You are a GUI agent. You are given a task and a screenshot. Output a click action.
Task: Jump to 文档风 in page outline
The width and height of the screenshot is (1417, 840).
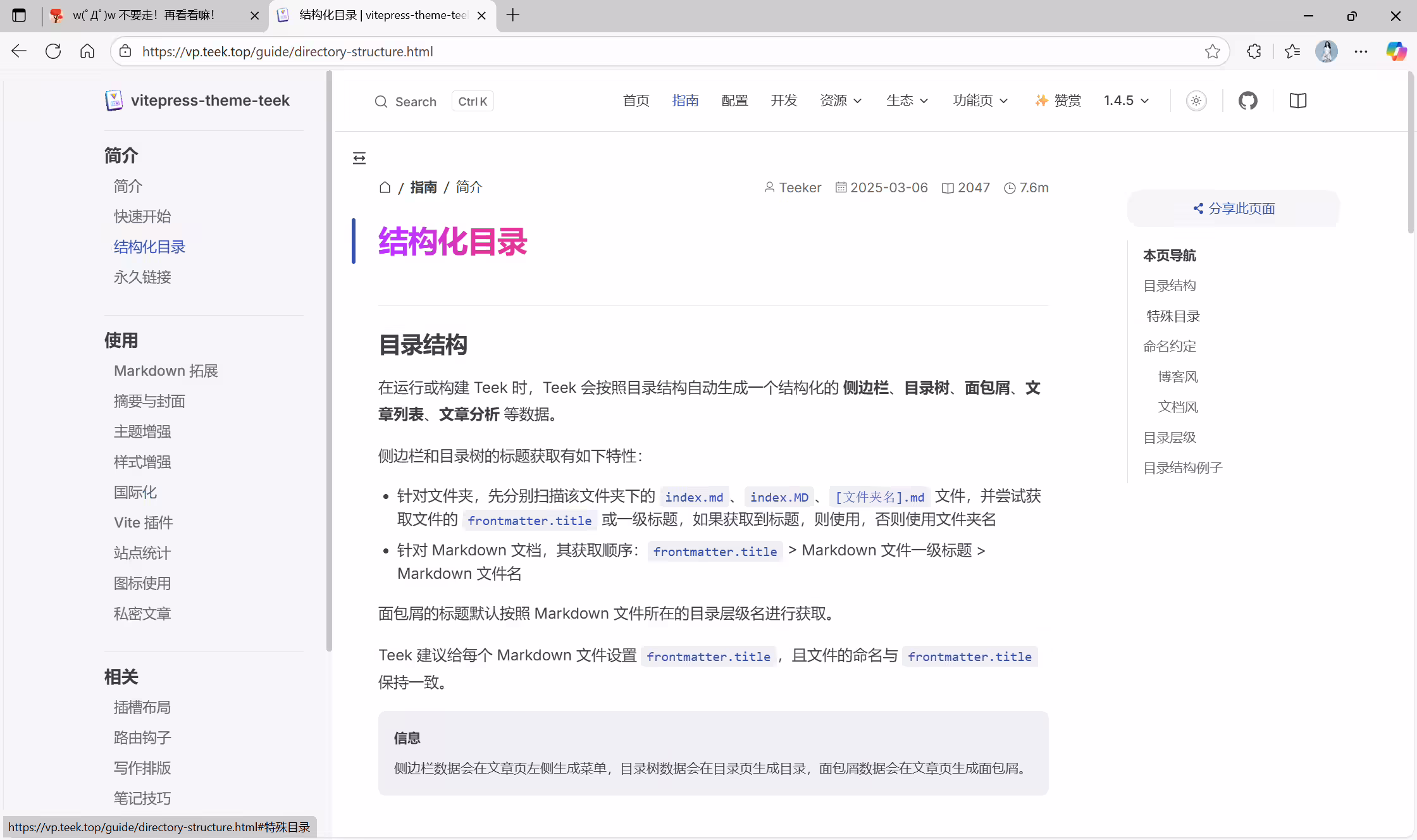pyautogui.click(x=1178, y=407)
